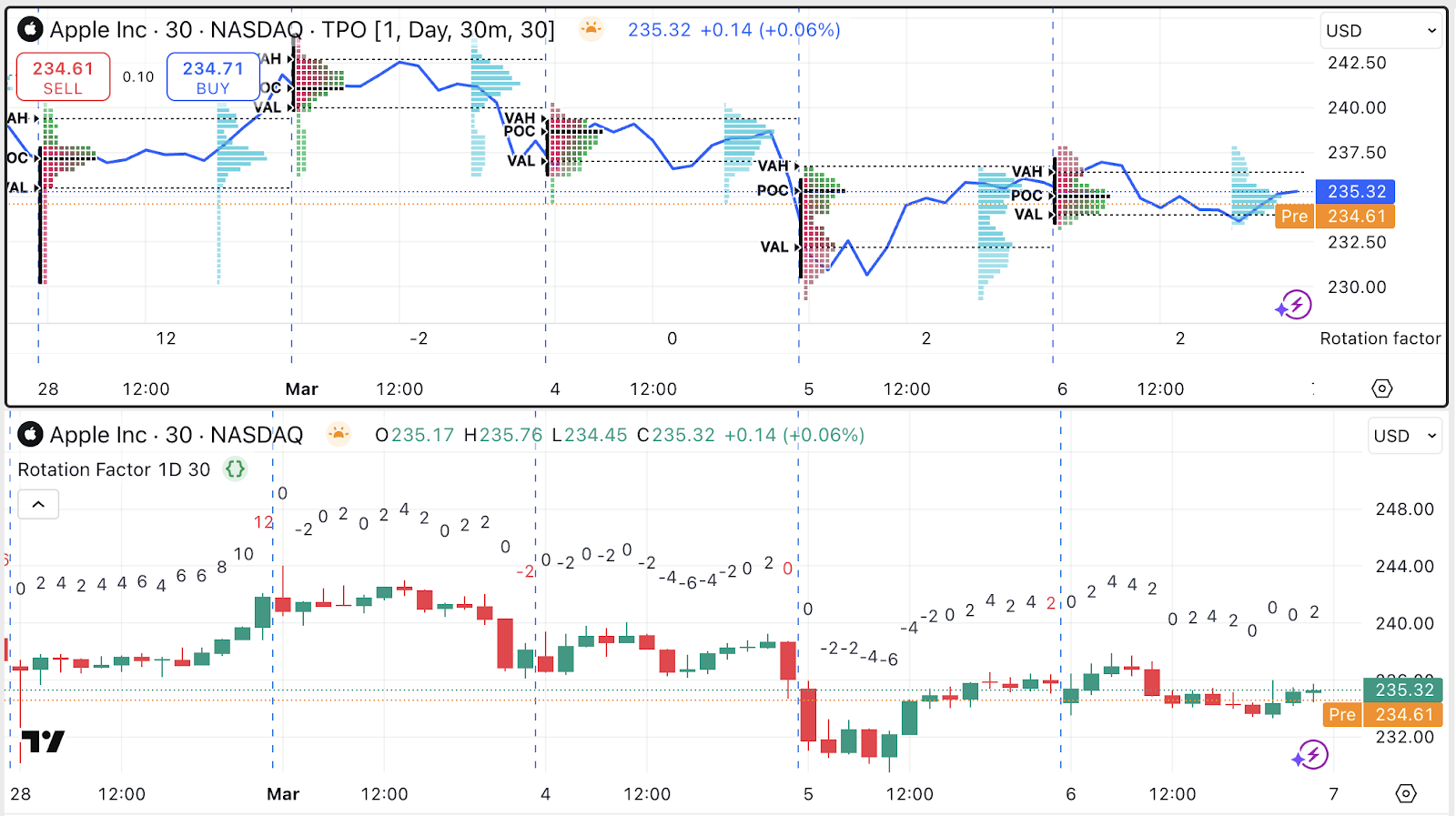Click the Rotation factor label in top chart
1456x816 pixels.
1380,338
